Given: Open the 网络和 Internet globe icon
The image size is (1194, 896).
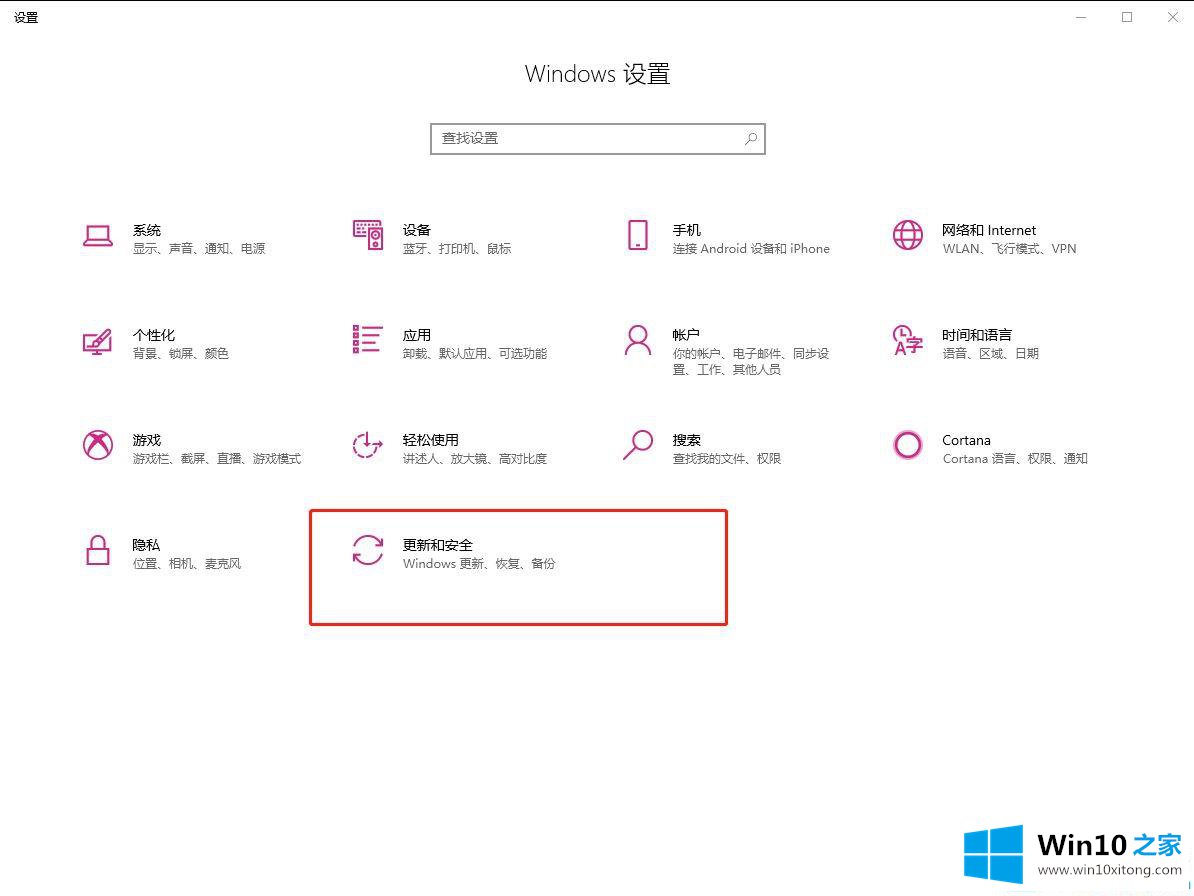Looking at the screenshot, I should pos(908,235).
